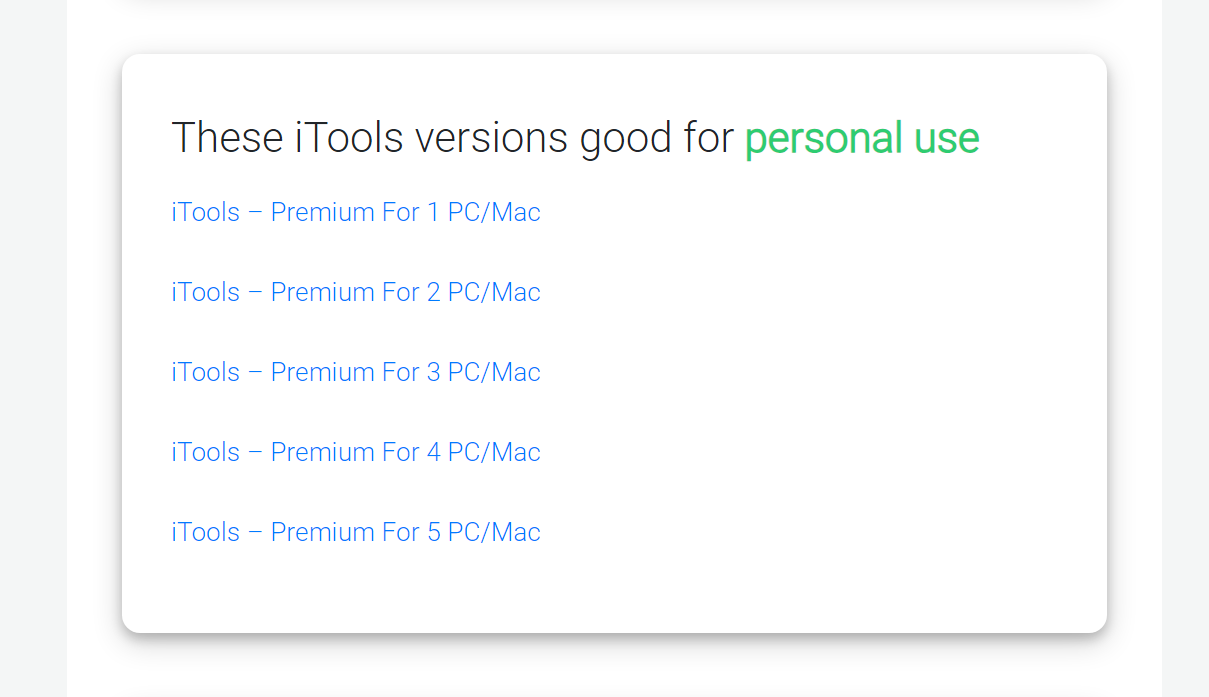This screenshot has width=1209, height=697.
Task: Click "PC/Mac" text in the 5-license link
Action: click(x=494, y=532)
